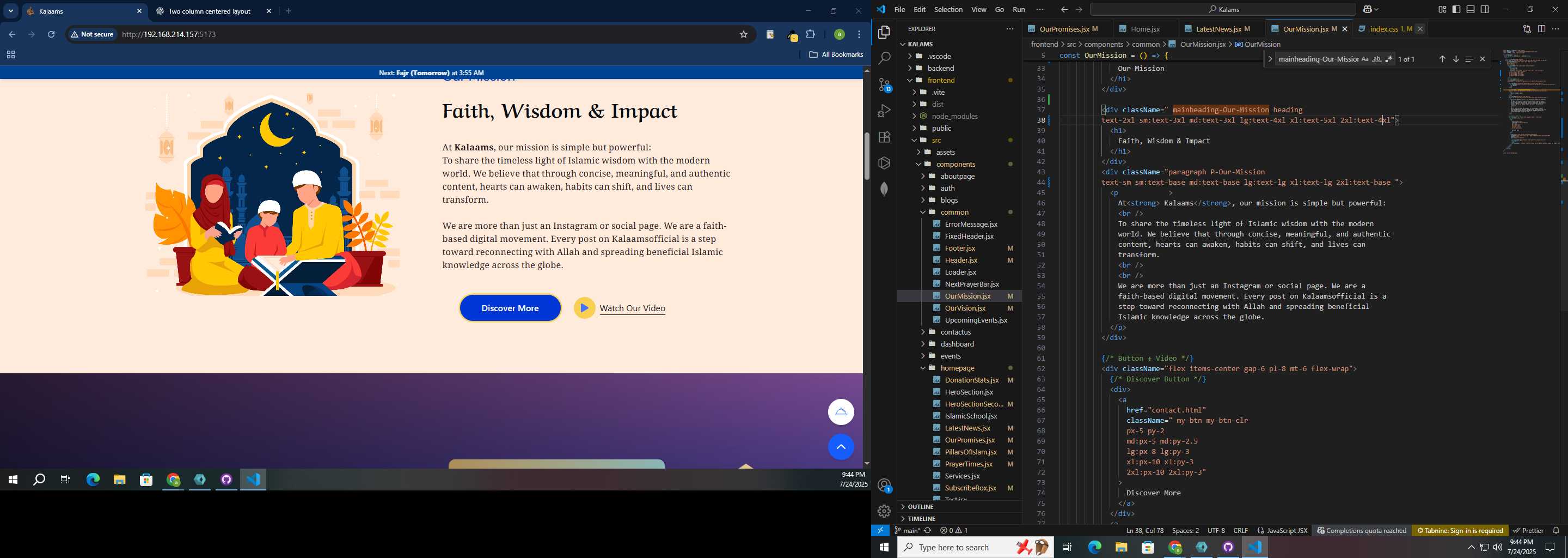
Task: Open the Selection menu
Action: 948,10
